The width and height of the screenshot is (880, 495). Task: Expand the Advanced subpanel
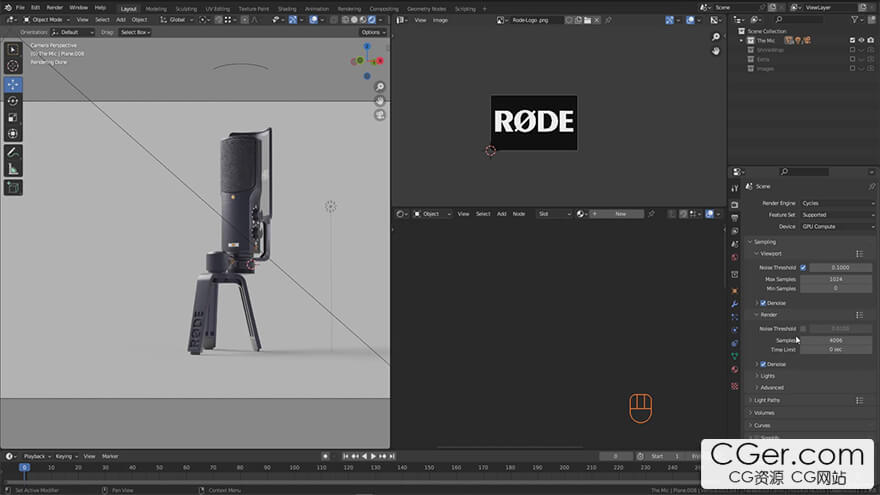click(x=772, y=388)
